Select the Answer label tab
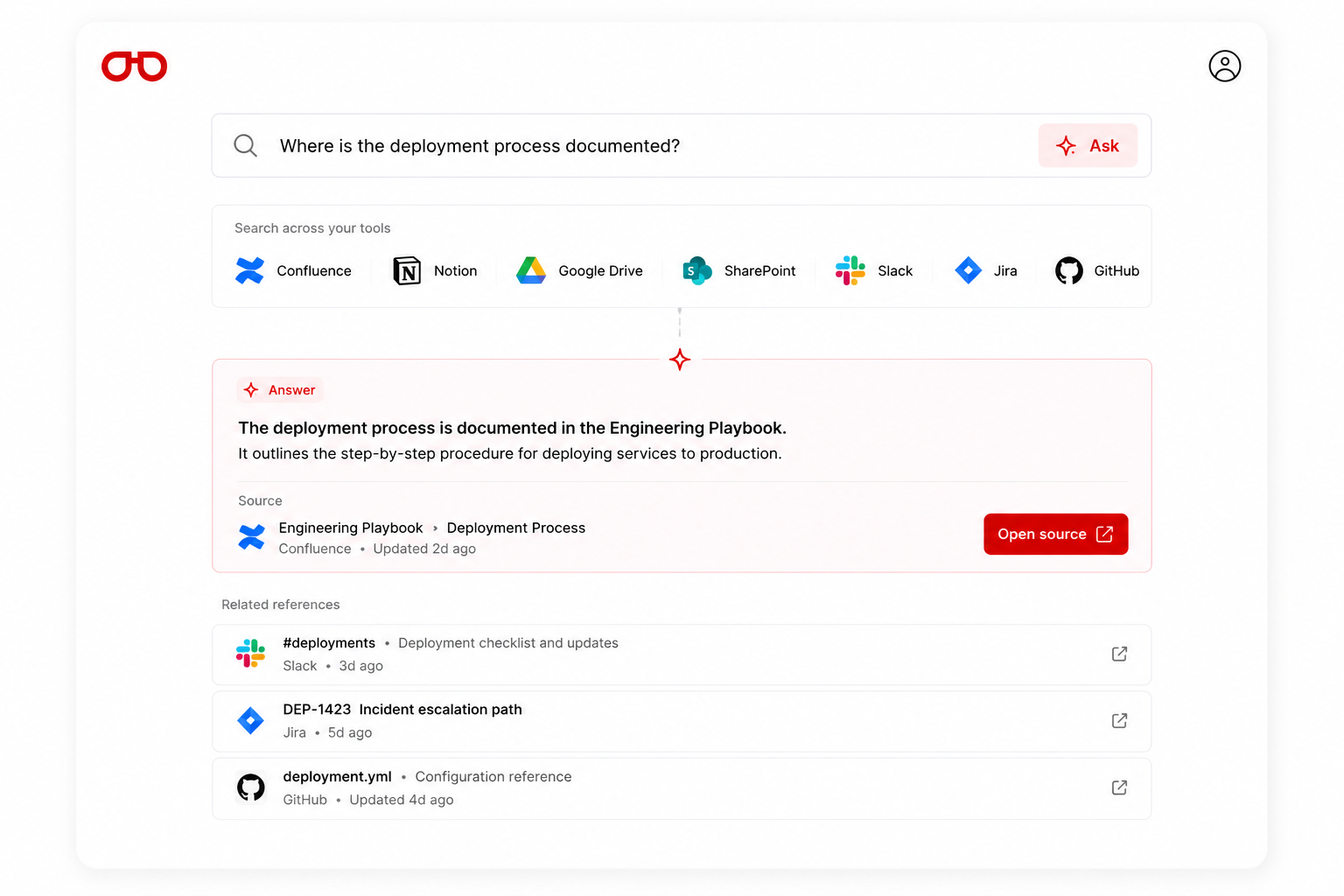 click(280, 390)
